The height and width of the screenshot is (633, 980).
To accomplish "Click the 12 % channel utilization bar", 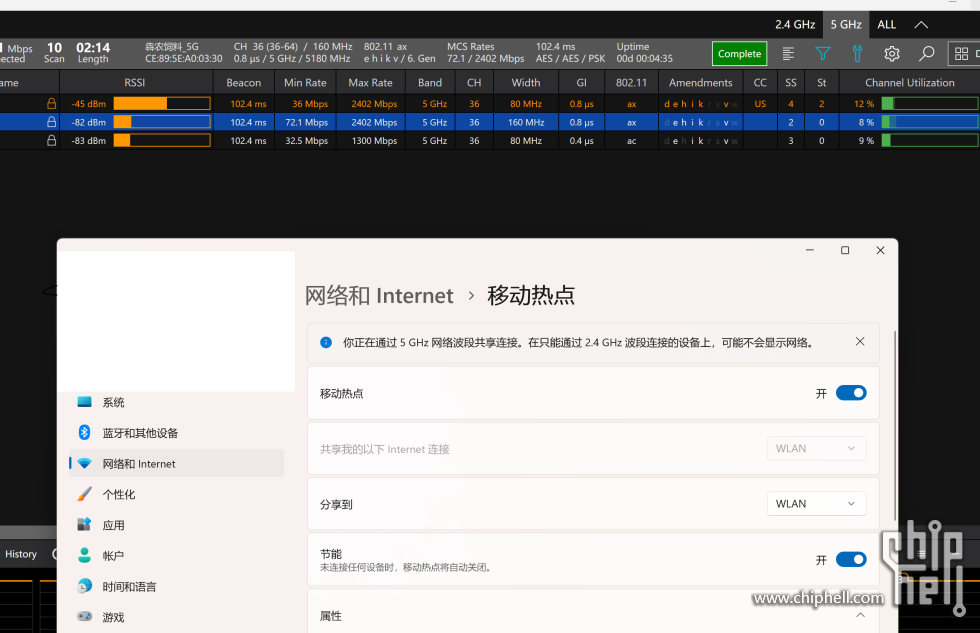I will (930, 104).
